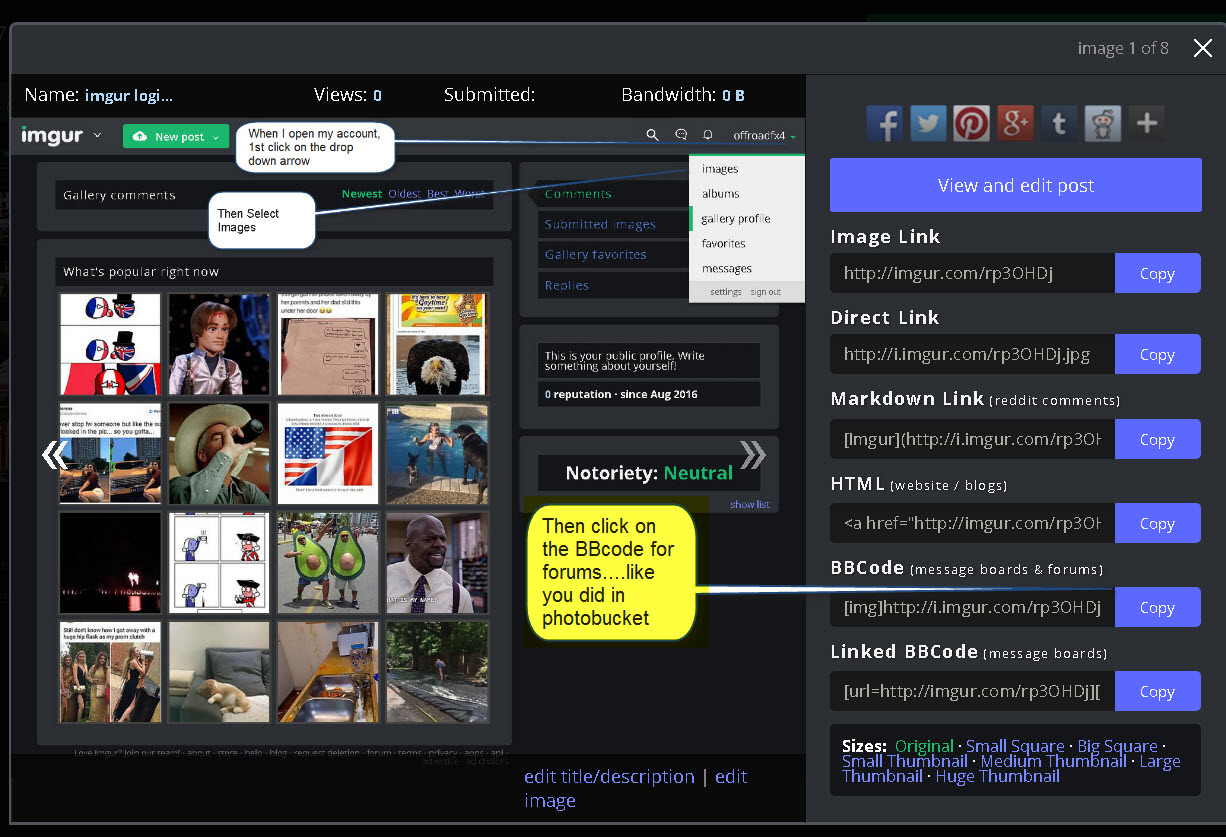Share image on Google Plus
Screen dimensions: 1226x837
[1016, 124]
